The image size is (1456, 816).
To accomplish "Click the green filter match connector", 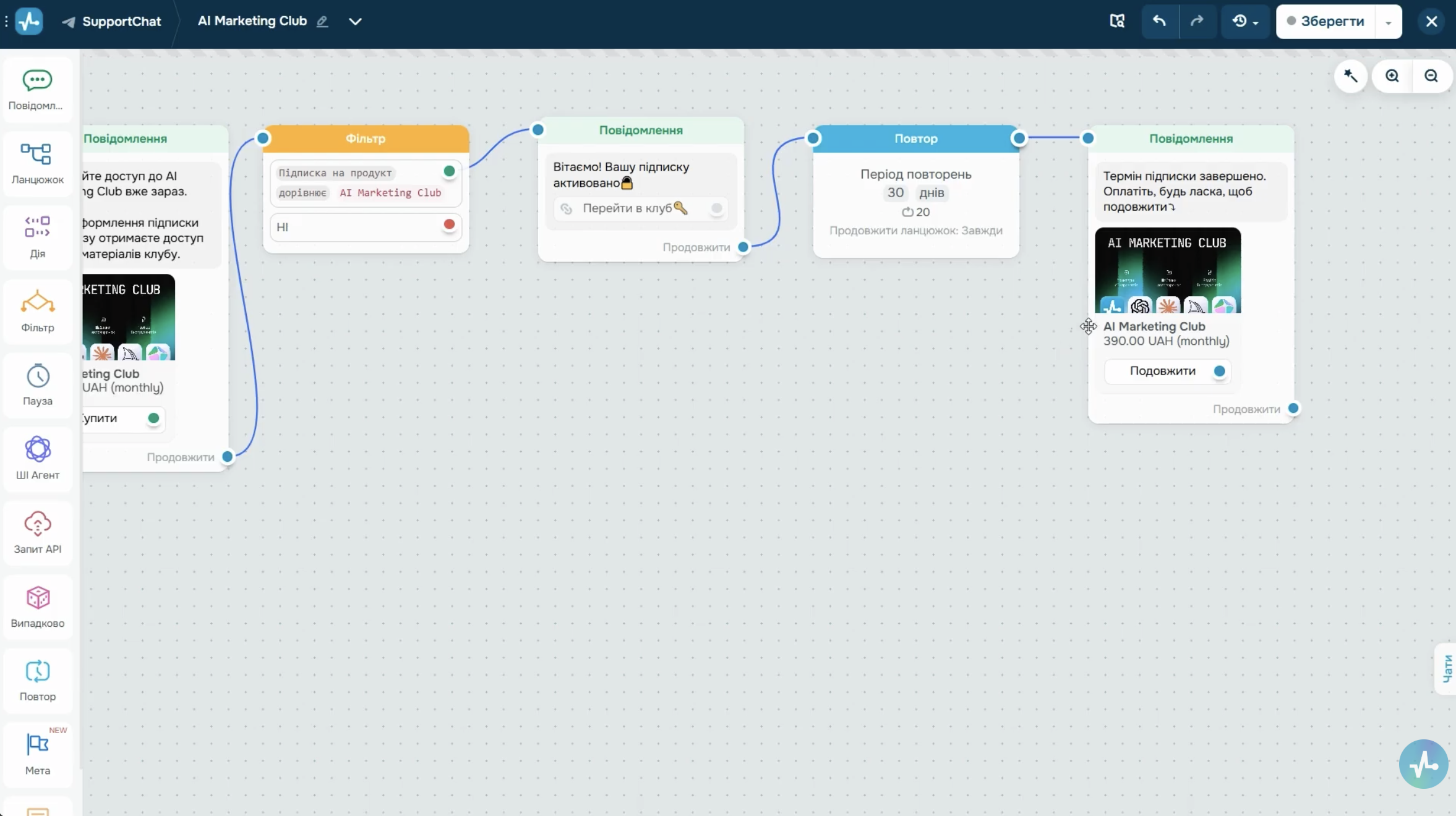I will [449, 171].
